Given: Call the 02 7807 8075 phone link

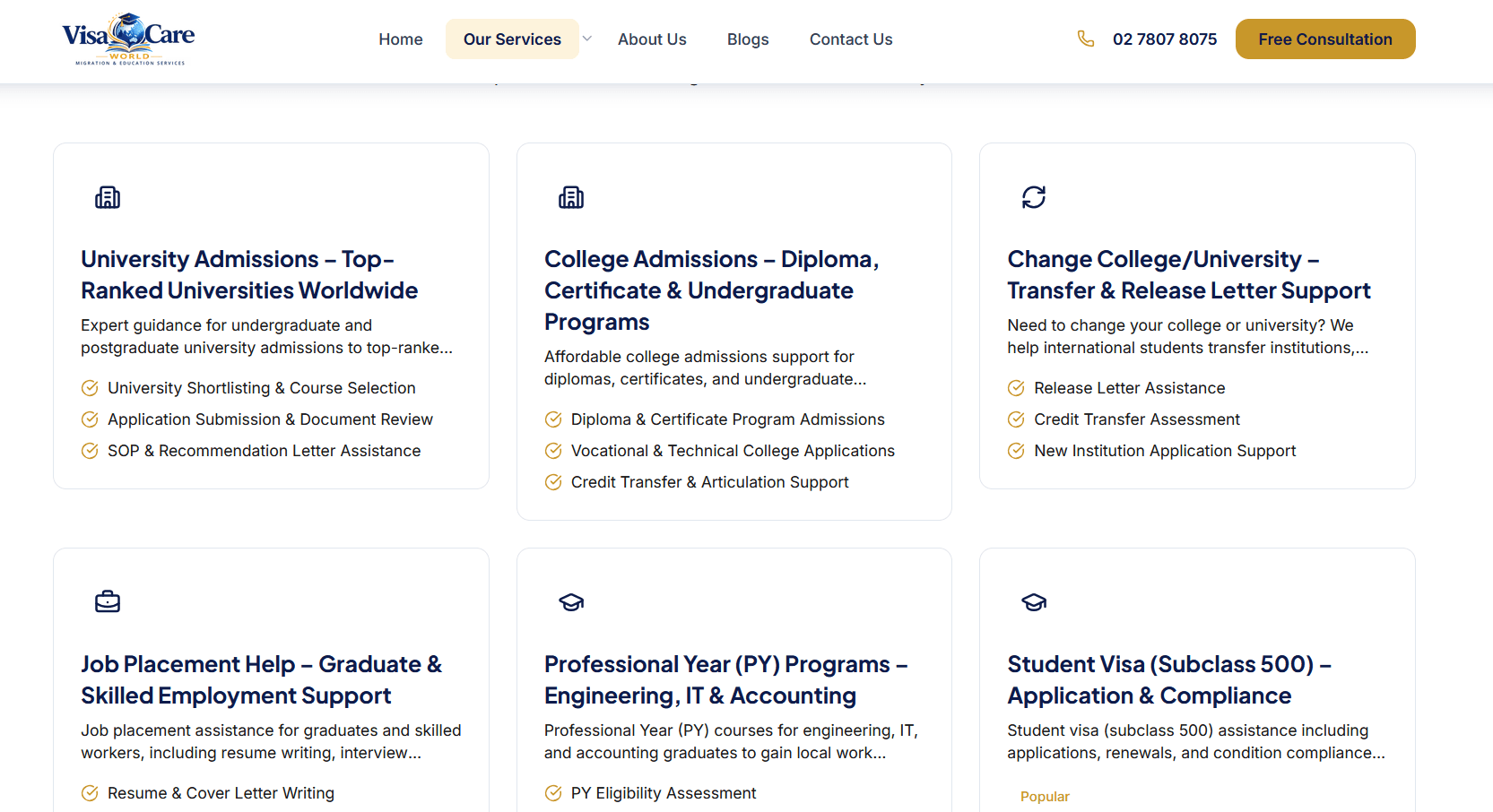Looking at the screenshot, I should click(x=1165, y=39).
